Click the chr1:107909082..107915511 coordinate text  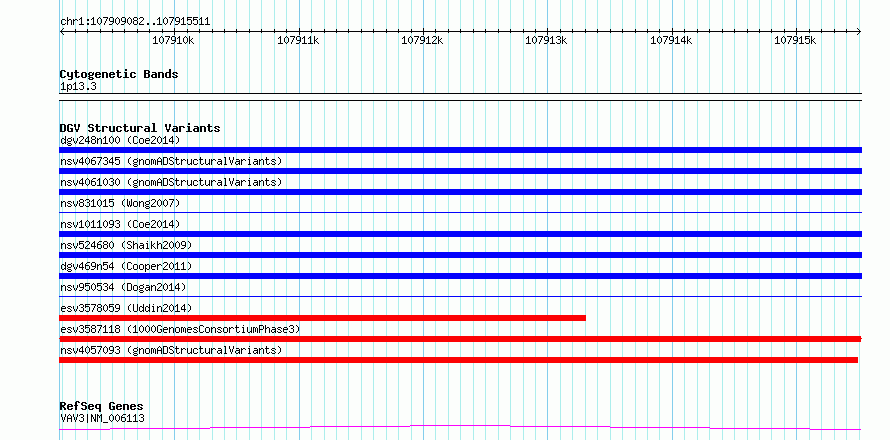(x=135, y=22)
